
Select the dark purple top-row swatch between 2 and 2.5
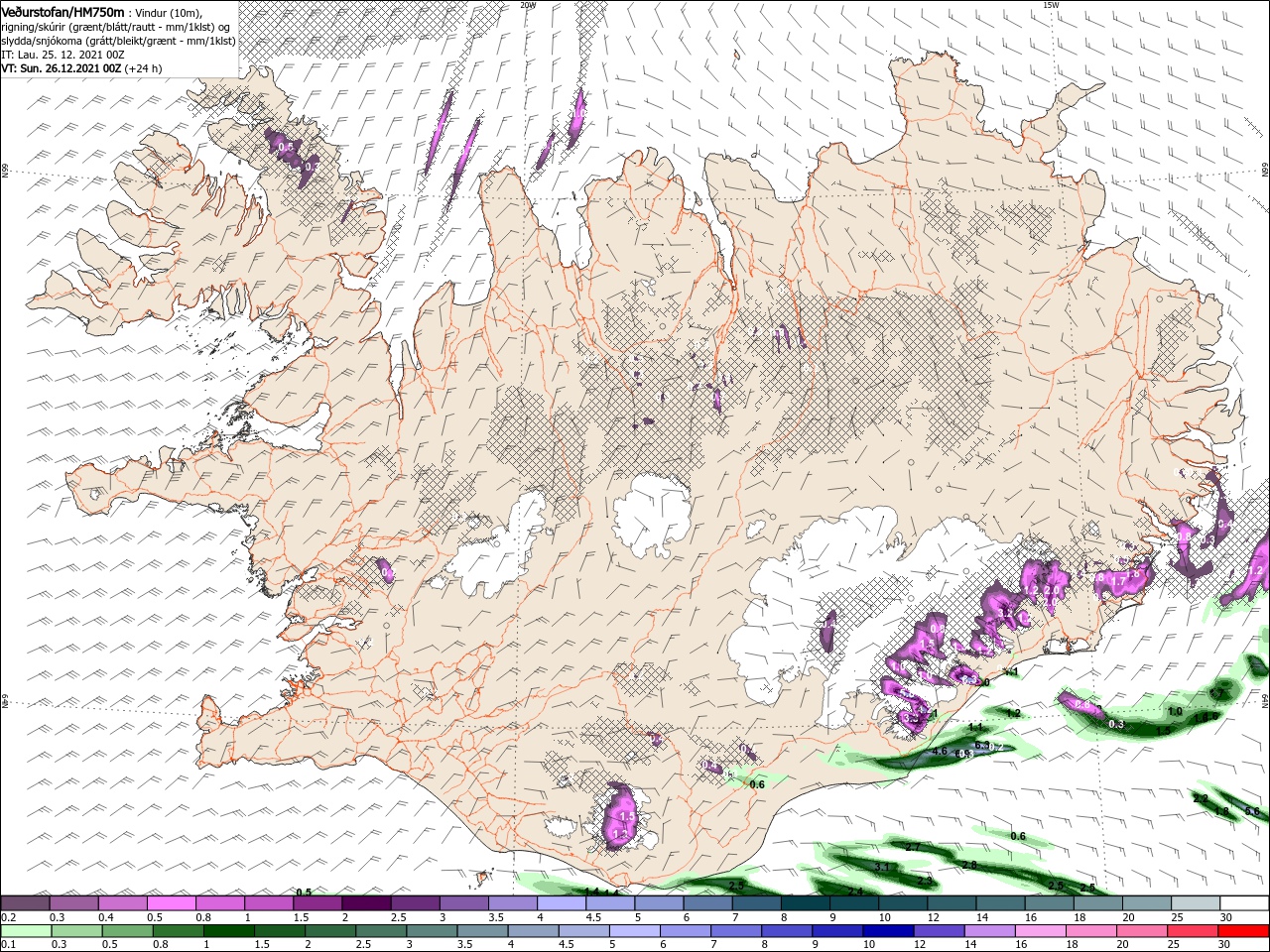coord(367,903)
